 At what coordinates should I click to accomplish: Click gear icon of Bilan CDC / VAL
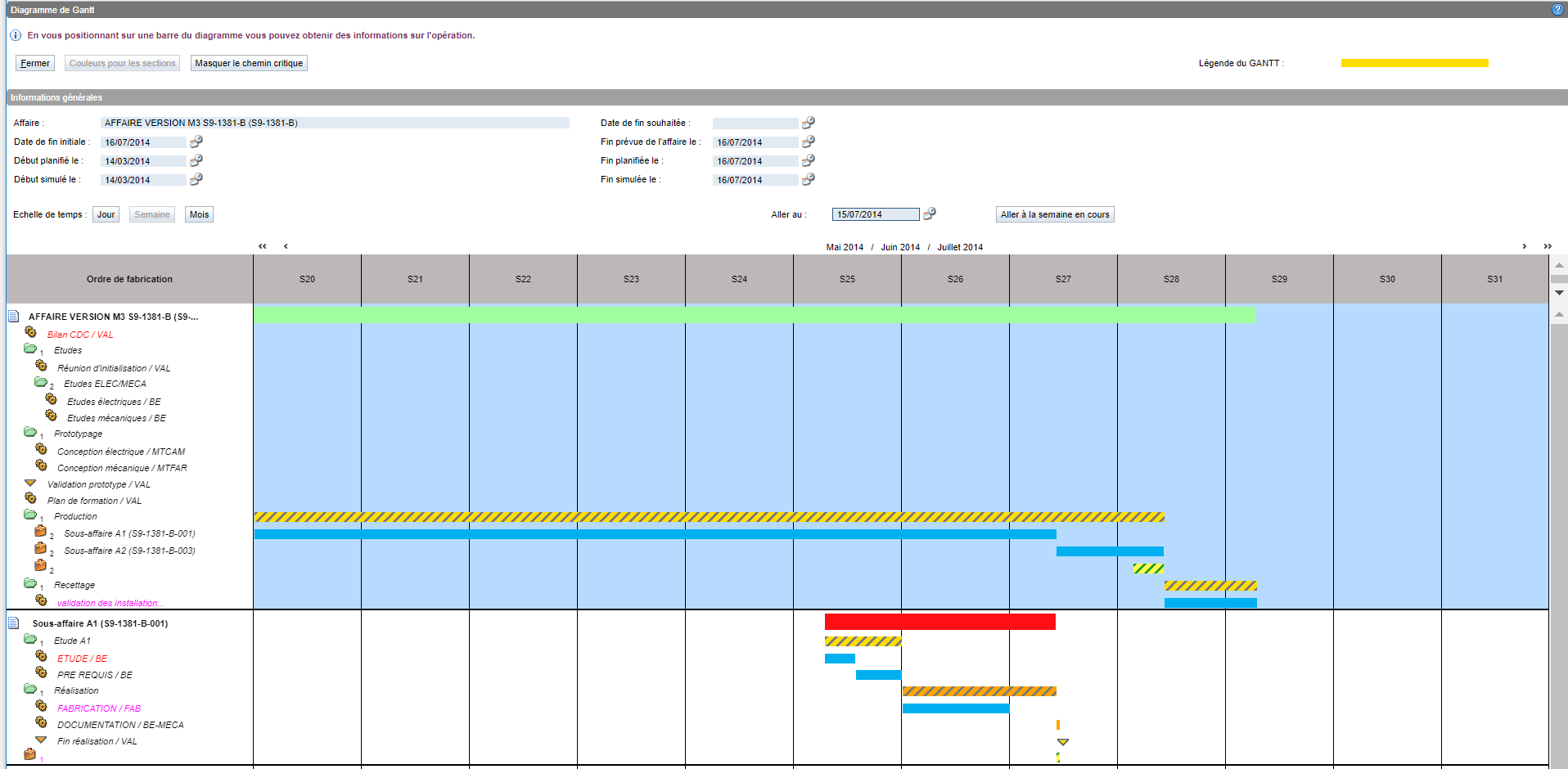[30, 332]
